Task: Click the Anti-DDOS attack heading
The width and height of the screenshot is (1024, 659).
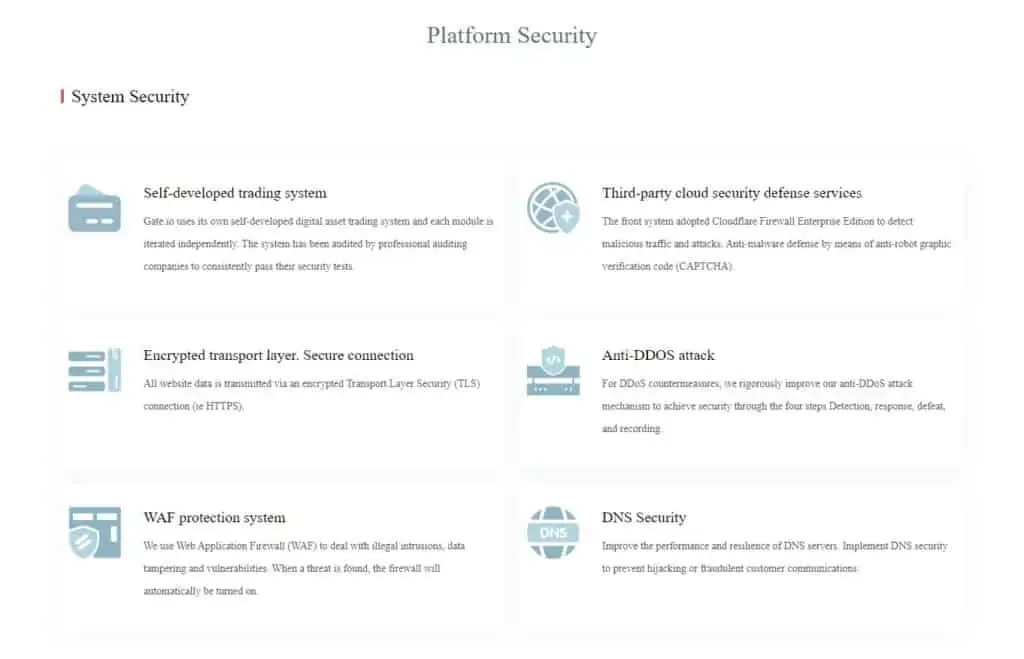Action: (x=658, y=355)
